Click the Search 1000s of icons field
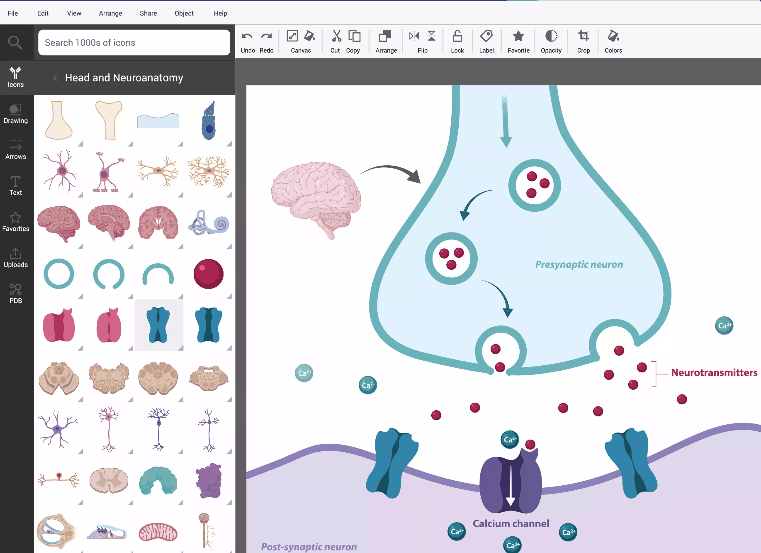This screenshot has height=553, width=761. click(134, 43)
